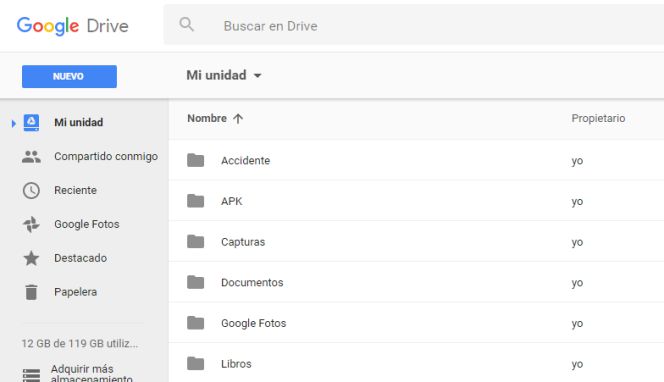Select the Mi unidad drive icon

(31, 122)
